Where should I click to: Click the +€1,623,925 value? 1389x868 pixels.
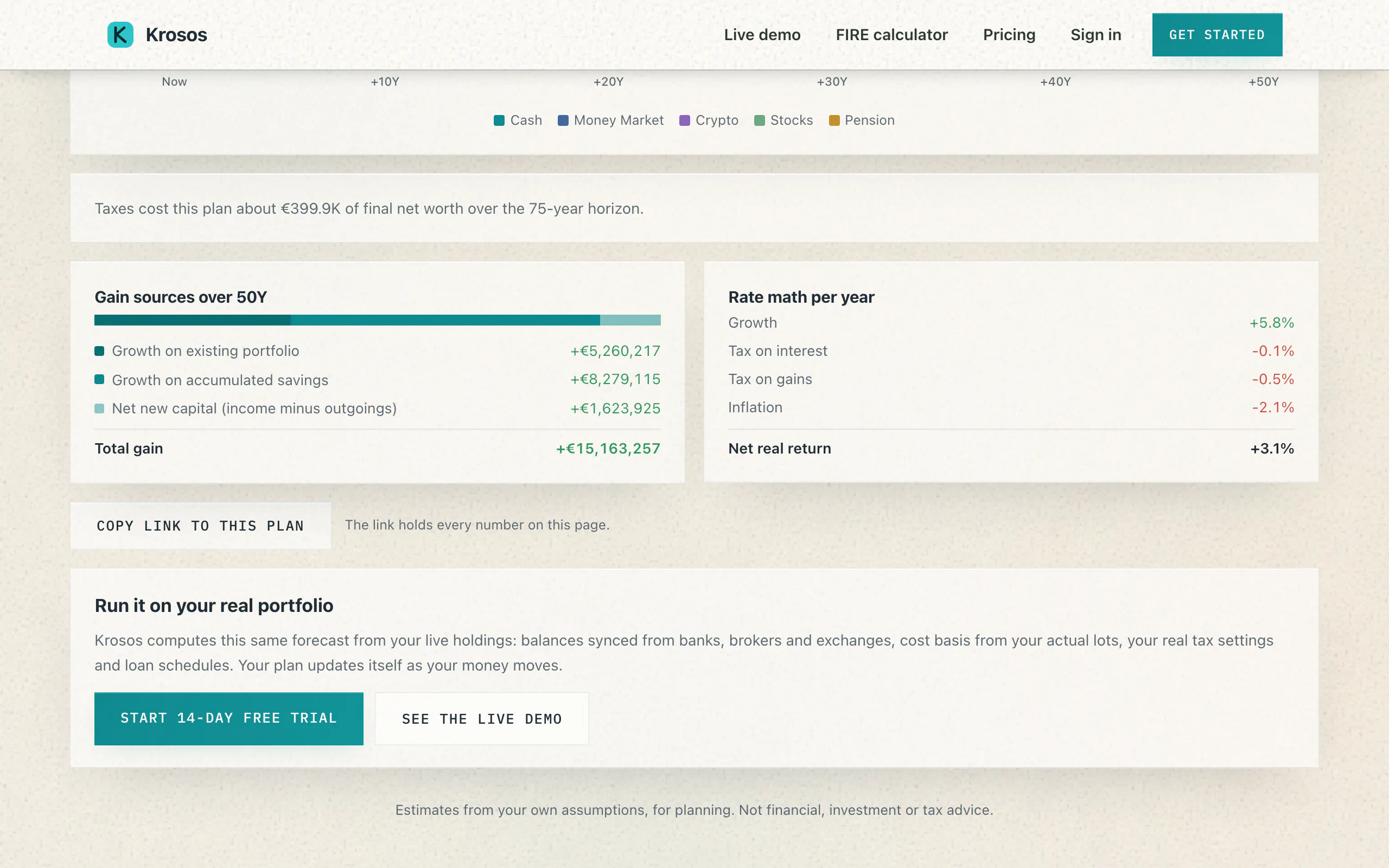point(615,408)
